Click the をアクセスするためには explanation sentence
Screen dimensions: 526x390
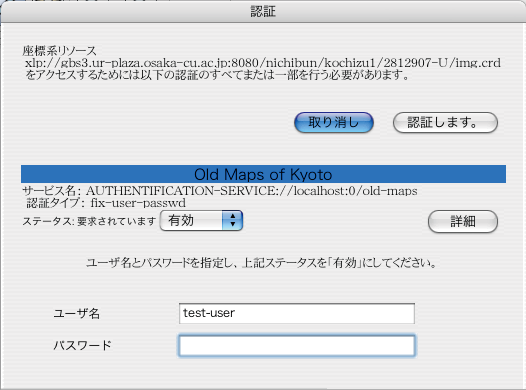217,75
